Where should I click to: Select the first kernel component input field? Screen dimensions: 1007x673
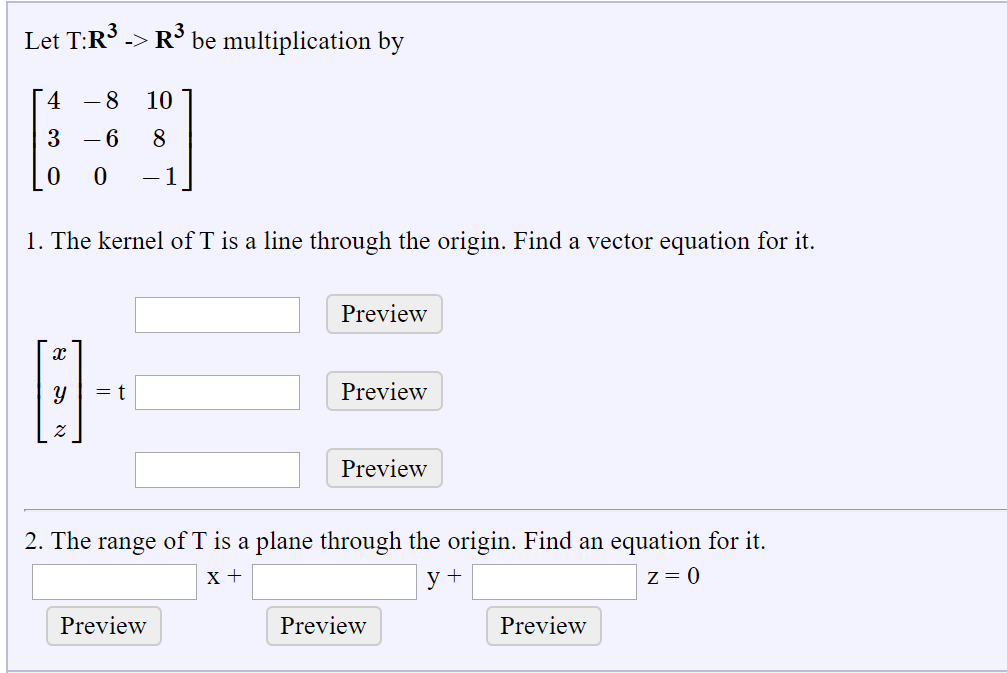(x=217, y=314)
